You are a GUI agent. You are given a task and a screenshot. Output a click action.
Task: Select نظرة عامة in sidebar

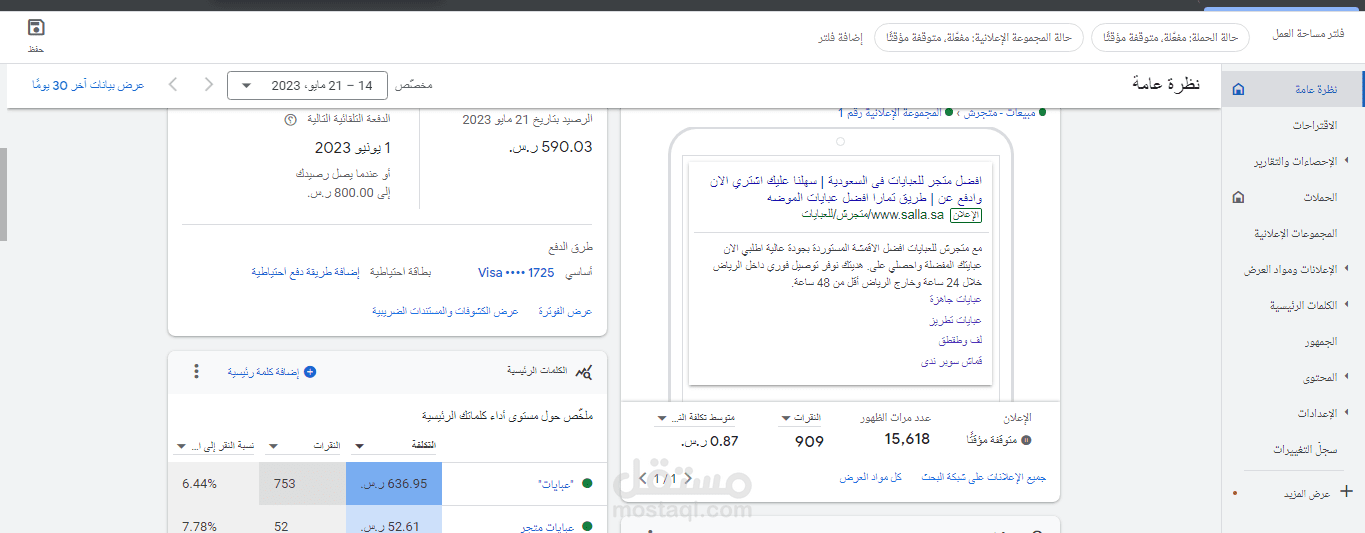[1293, 89]
